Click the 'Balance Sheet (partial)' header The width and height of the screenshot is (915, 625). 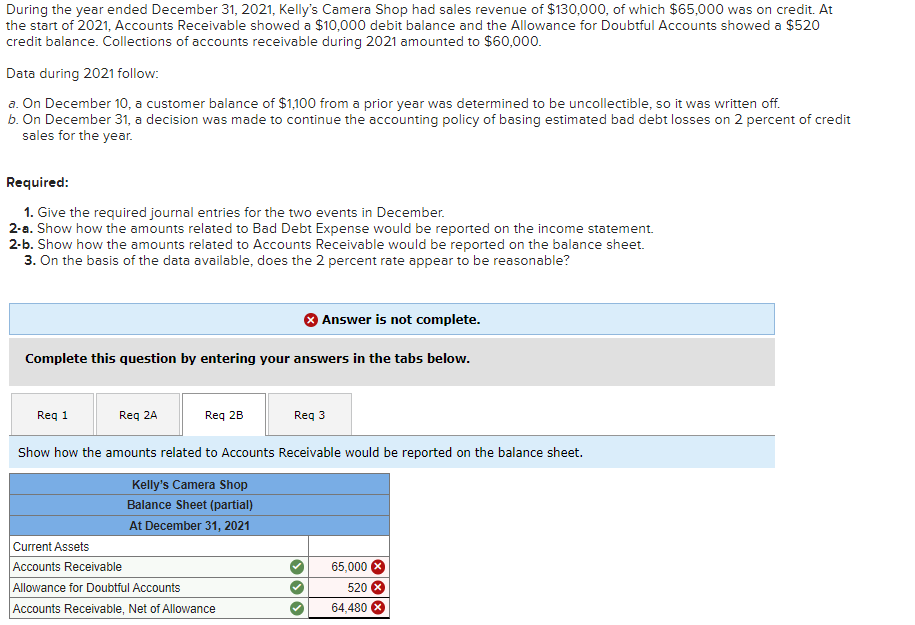click(199, 505)
